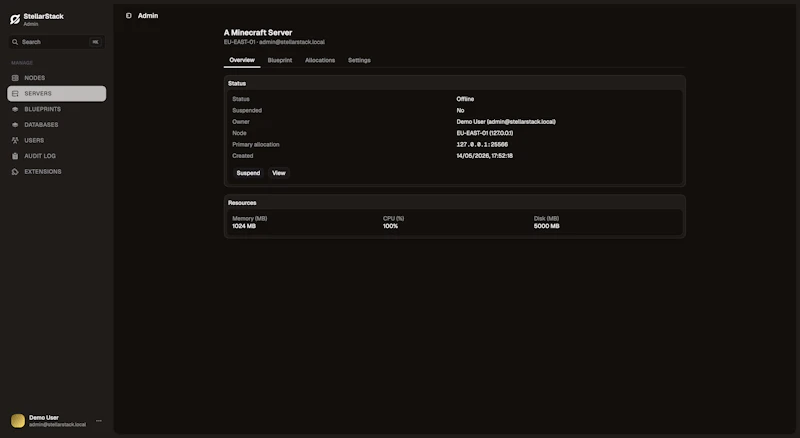The width and height of the screenshot is (800, 438).
Task: Click the '100%' CPU value
Action: (x=390, y=226)
